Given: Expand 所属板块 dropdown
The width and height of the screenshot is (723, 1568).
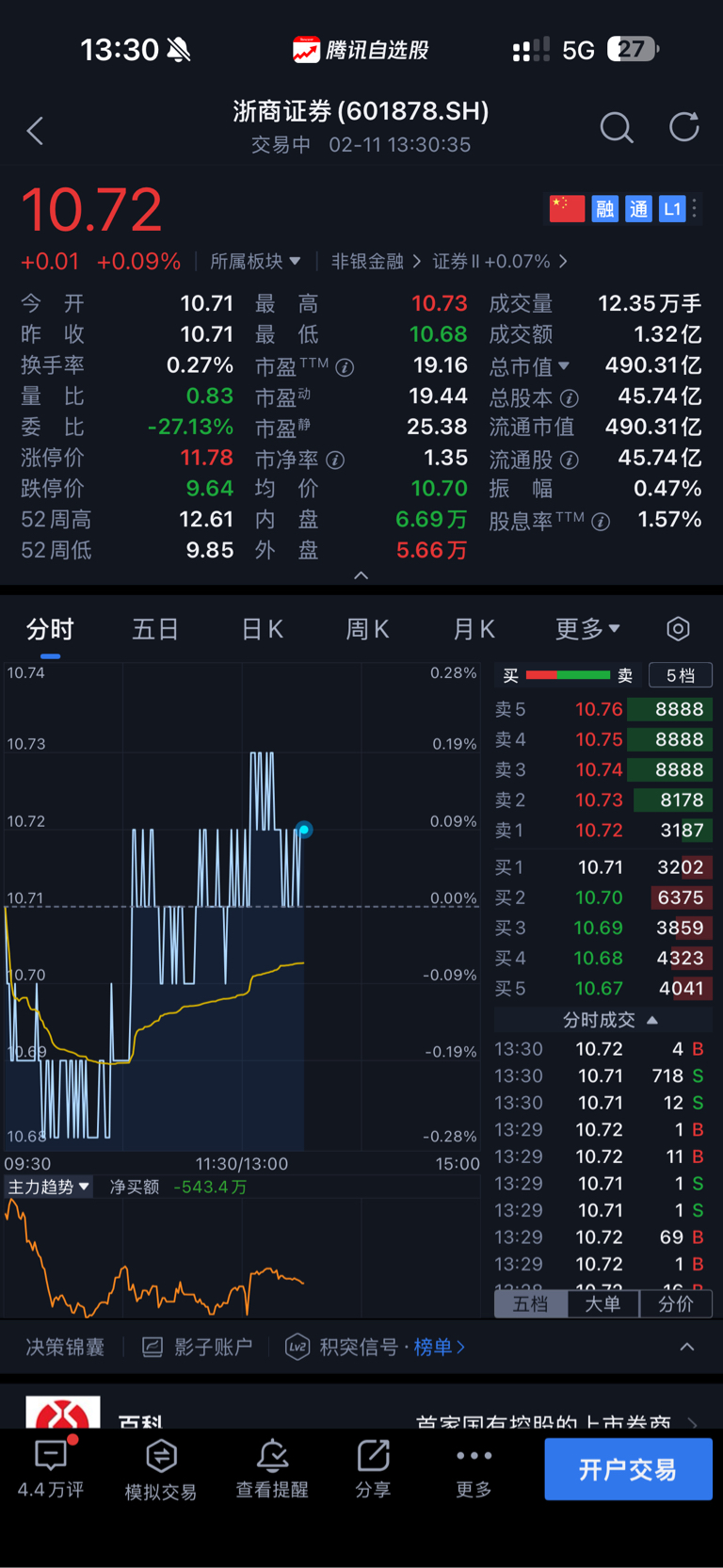Looking at the screenshot, I should coord(255,261).
